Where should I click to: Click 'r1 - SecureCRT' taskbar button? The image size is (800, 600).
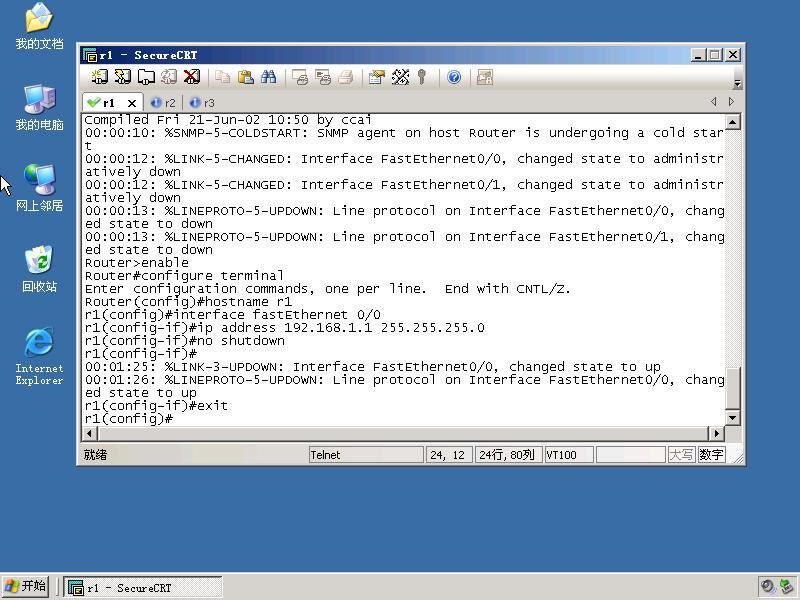pyautogui.click(x=143, y=587)
